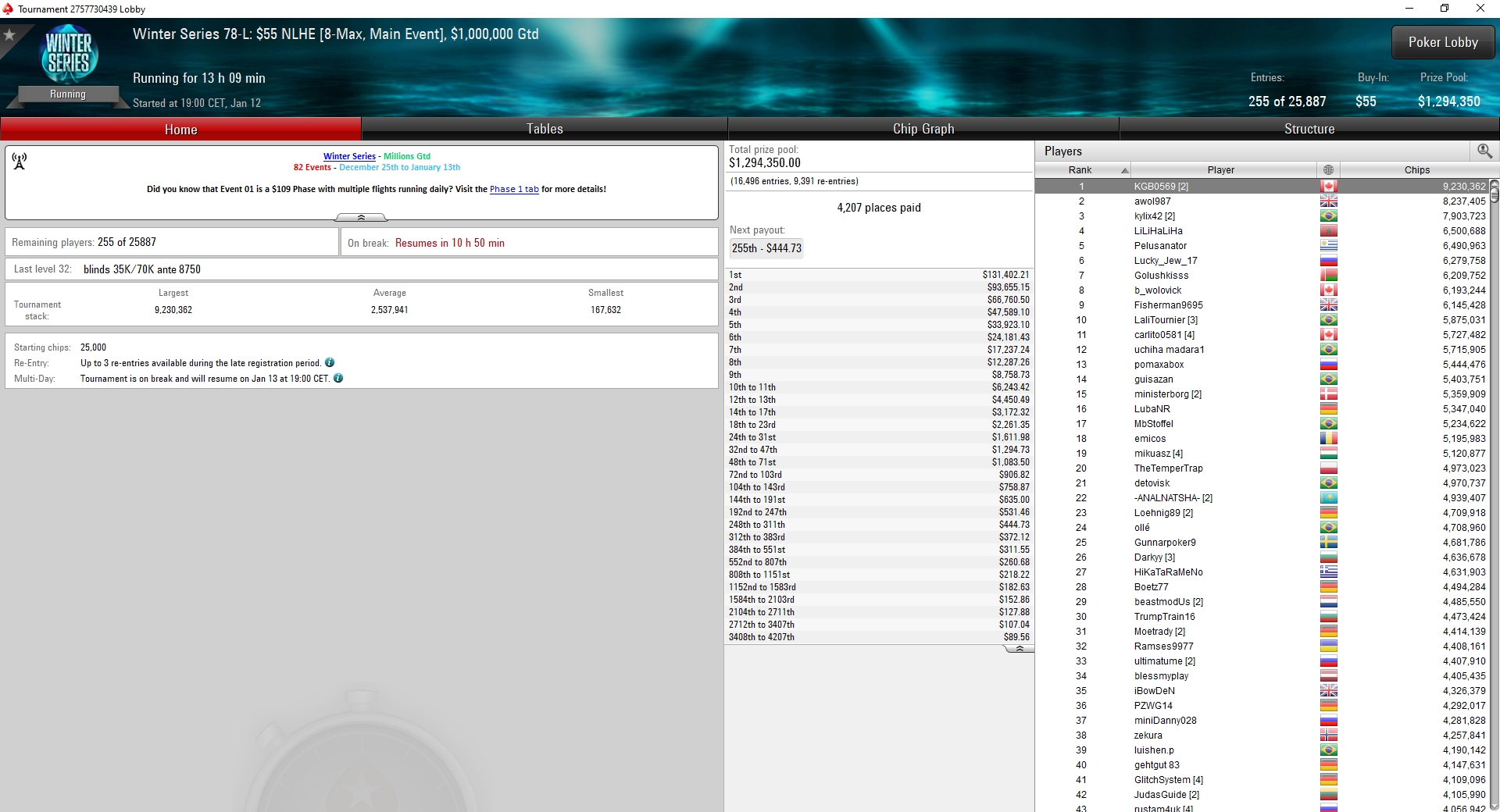Click the favorite star icon on tournament banner

pyautogui.click(x=9, y=35)
